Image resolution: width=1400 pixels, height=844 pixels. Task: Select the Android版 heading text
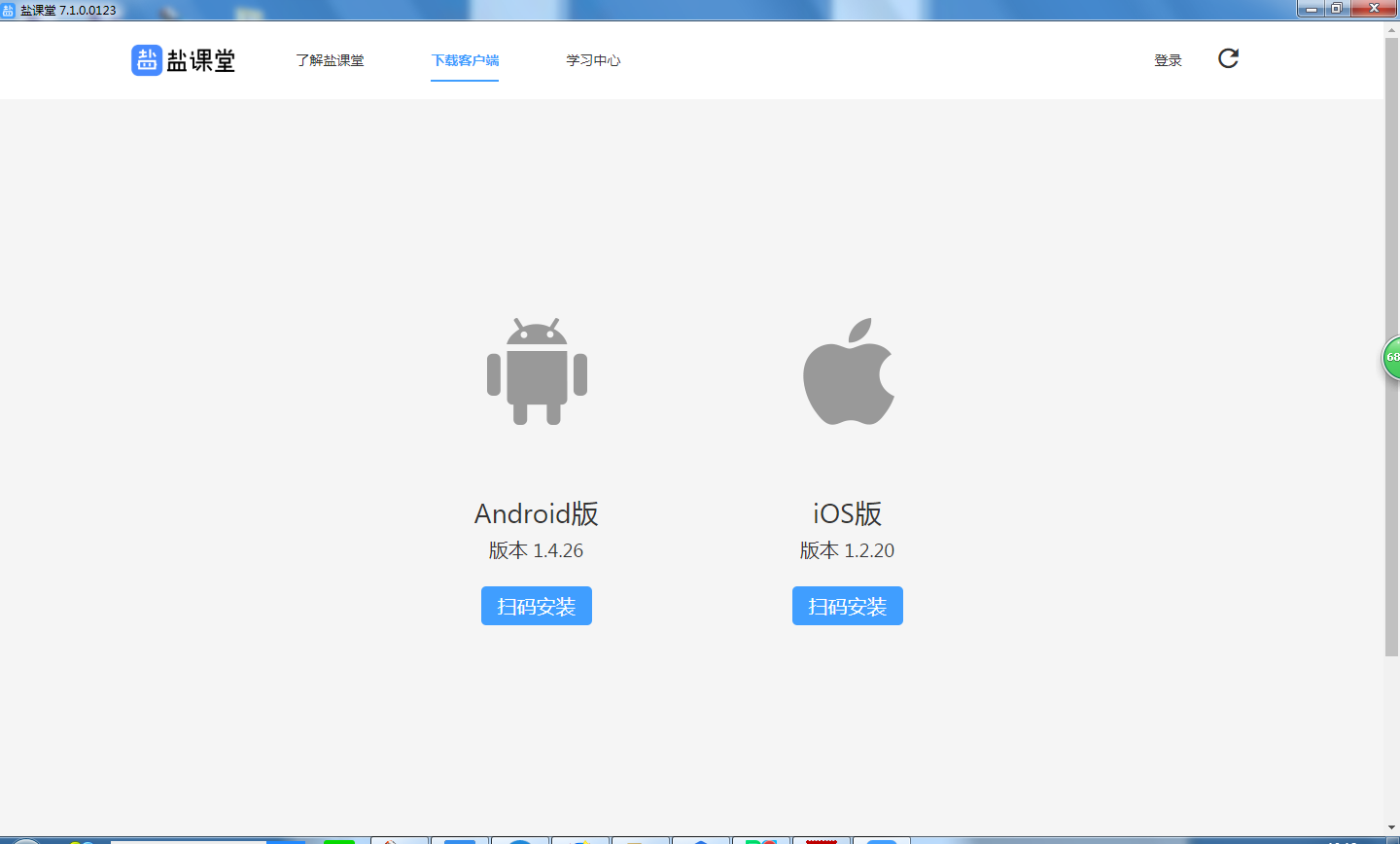537,513
